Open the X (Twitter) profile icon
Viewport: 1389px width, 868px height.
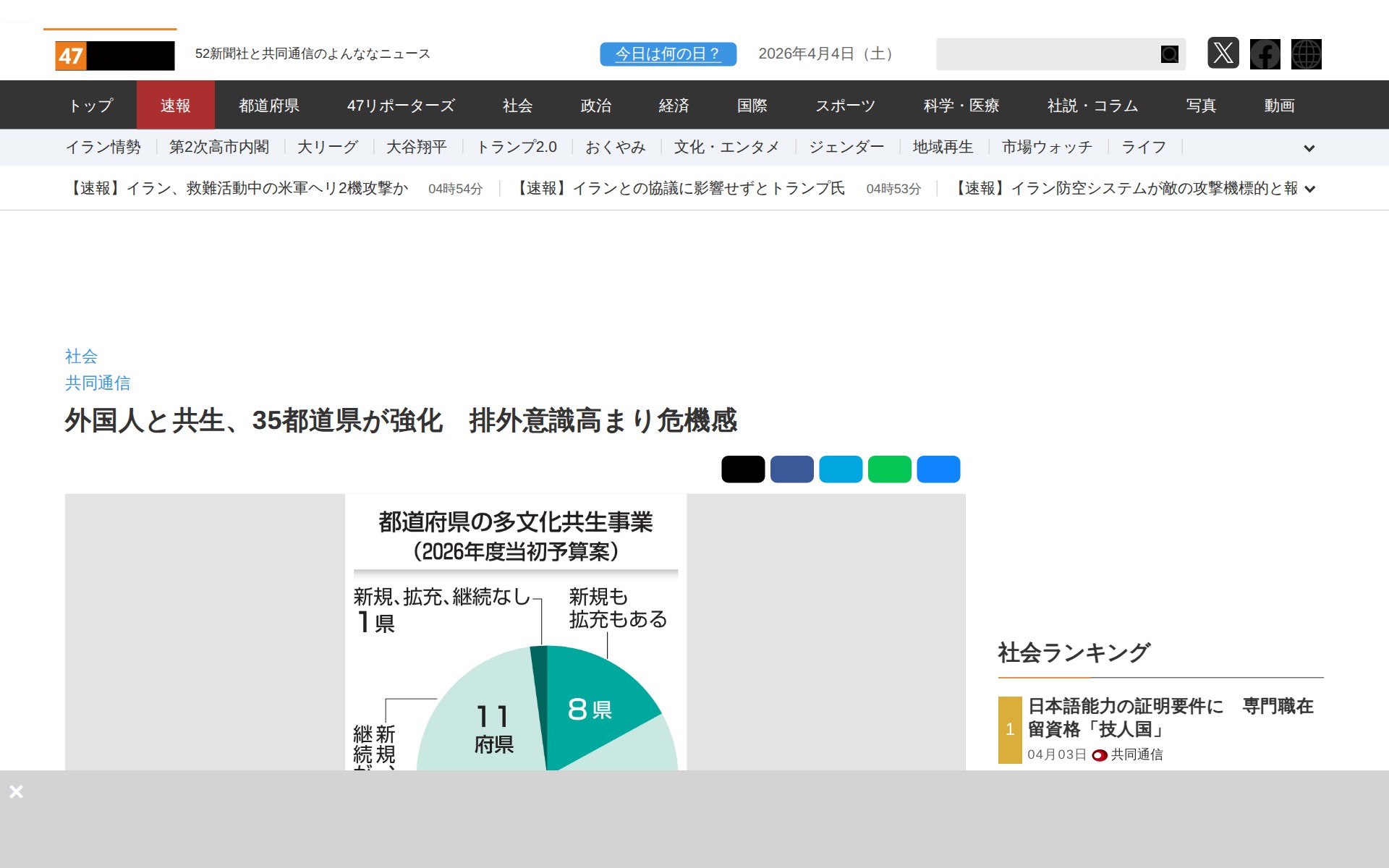coord(1224,54)
